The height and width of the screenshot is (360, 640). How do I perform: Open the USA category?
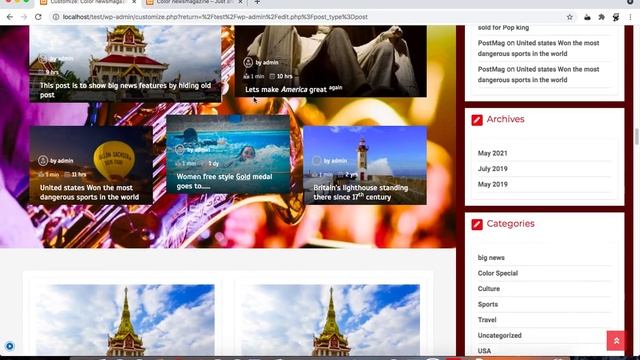click(484, 351)
